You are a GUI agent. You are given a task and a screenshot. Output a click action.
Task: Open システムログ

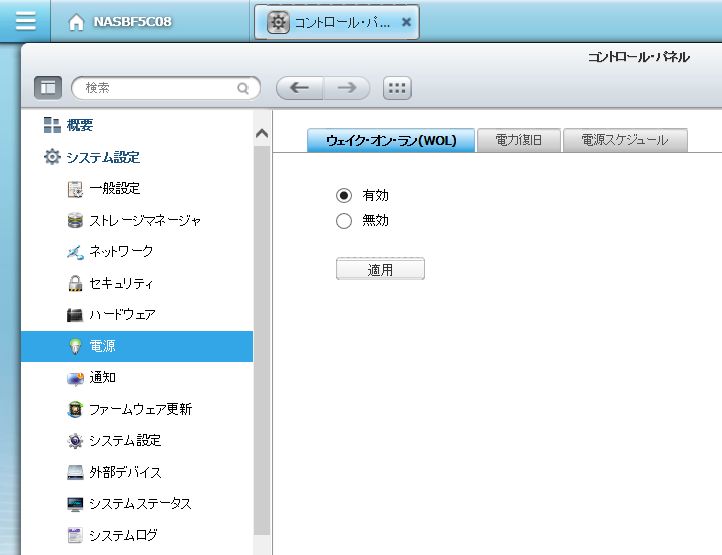(x=123, y=536)
